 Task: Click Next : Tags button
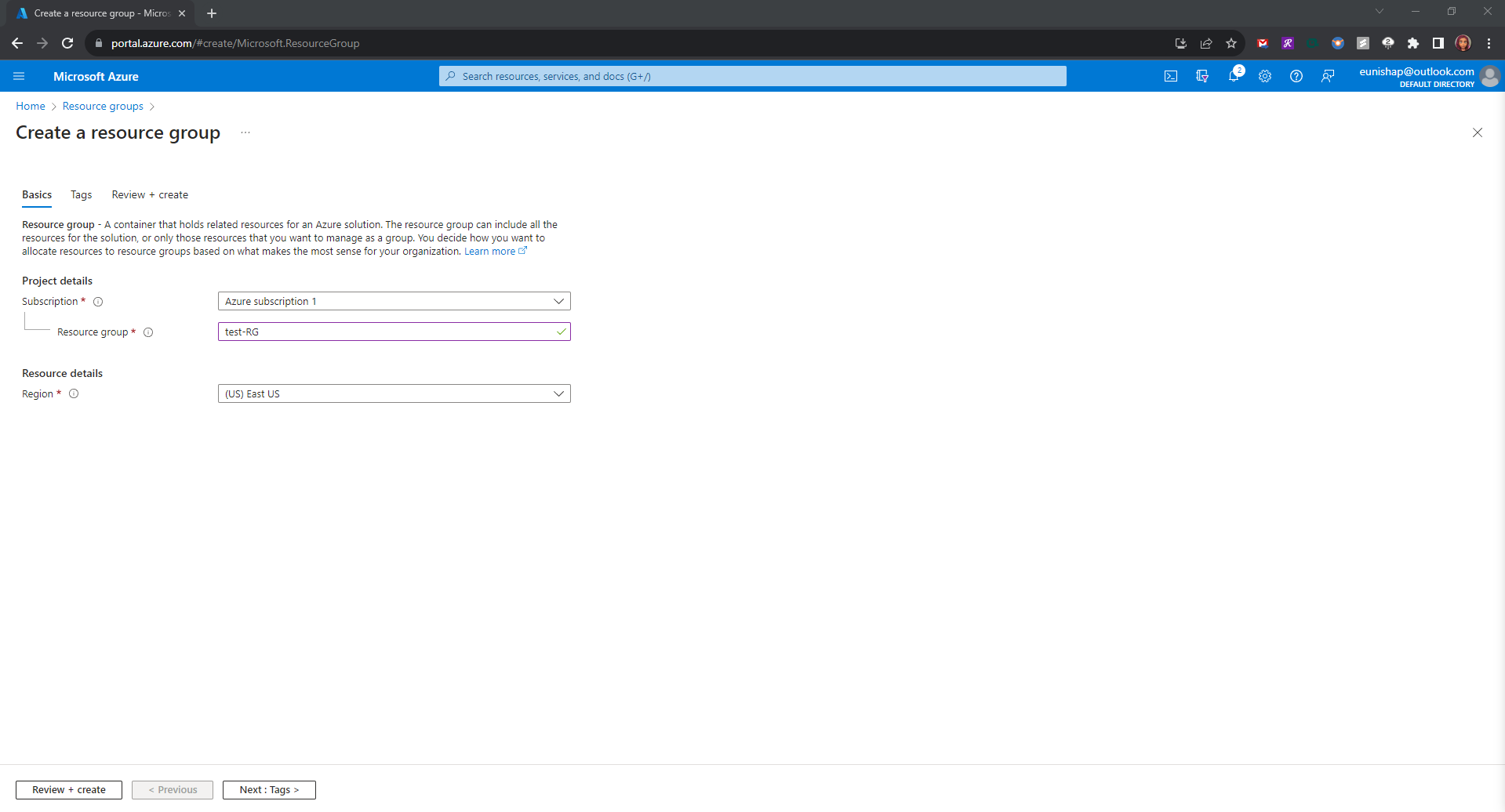(269, 789)
